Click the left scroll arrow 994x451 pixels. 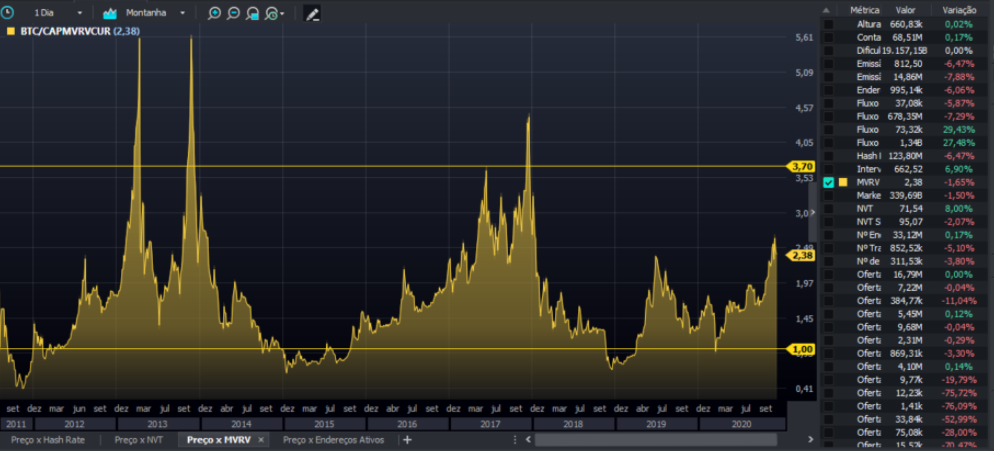[527, 440]
